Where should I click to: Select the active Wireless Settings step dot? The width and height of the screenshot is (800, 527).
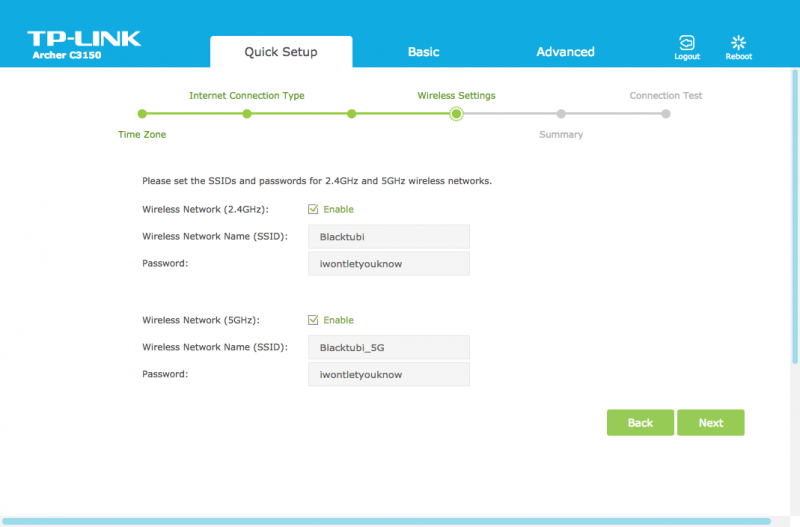[456, 114]
